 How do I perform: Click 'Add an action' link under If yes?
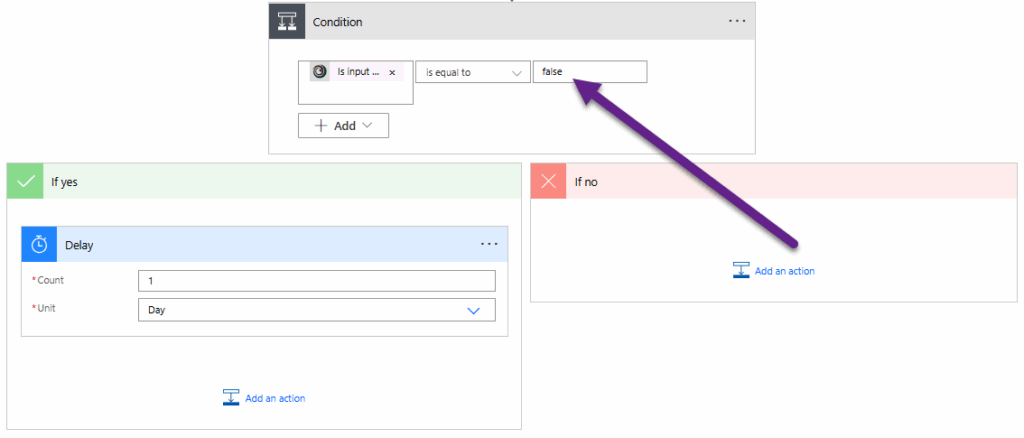(275, 398)
